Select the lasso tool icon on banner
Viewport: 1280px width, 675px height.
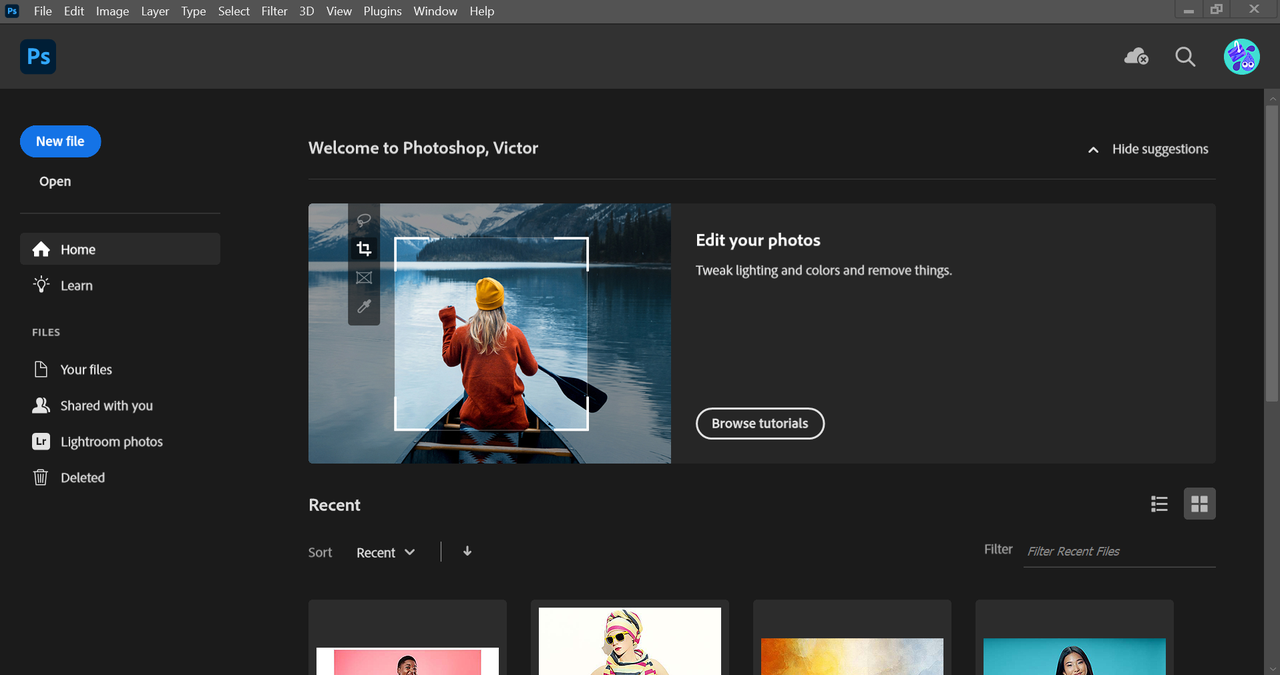(x=364, y=221)
